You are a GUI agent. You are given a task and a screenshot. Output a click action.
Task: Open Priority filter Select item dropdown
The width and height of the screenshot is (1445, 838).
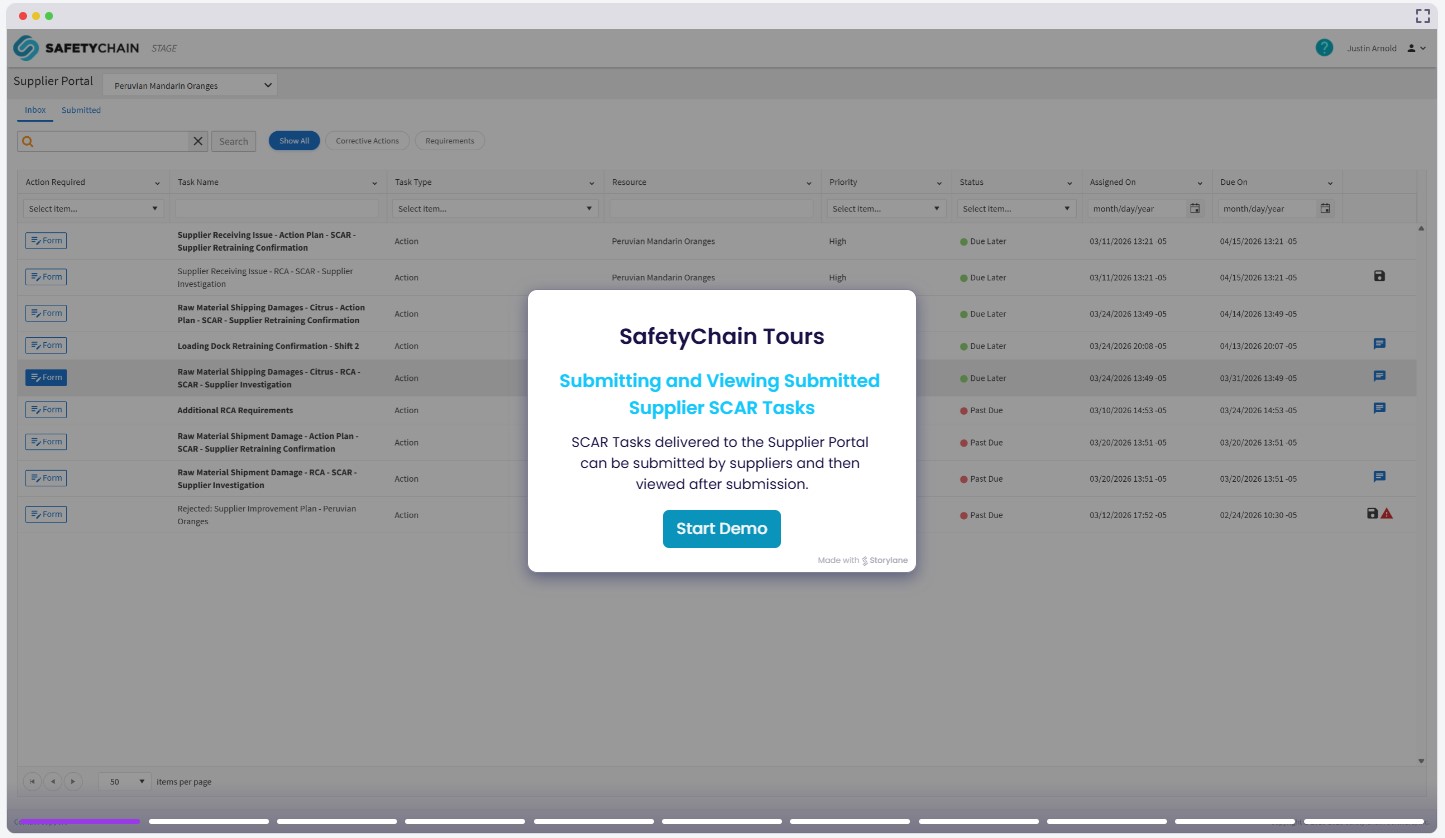(x=886, y=209)
